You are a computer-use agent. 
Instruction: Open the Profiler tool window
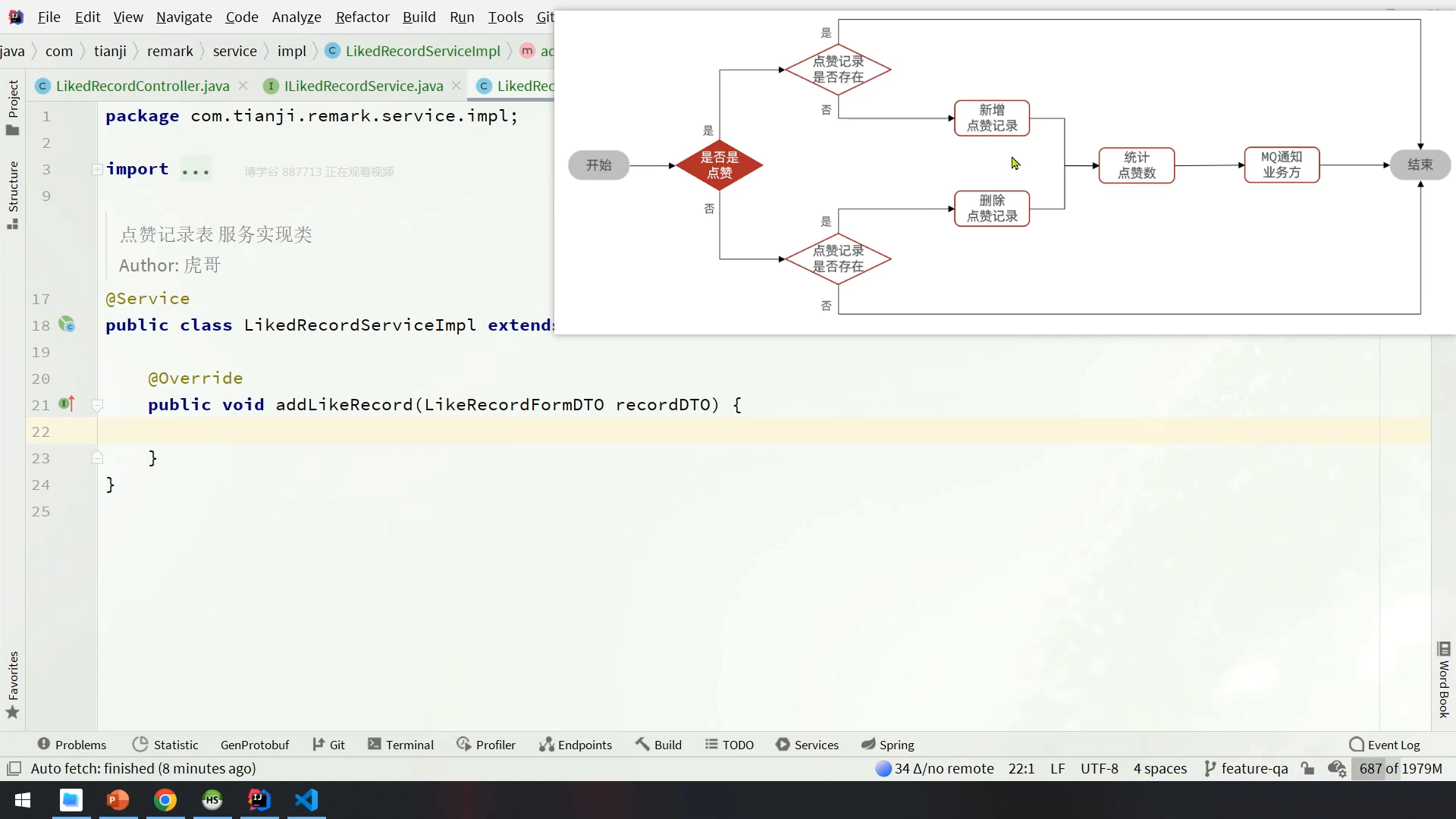(x=486, y=745)
